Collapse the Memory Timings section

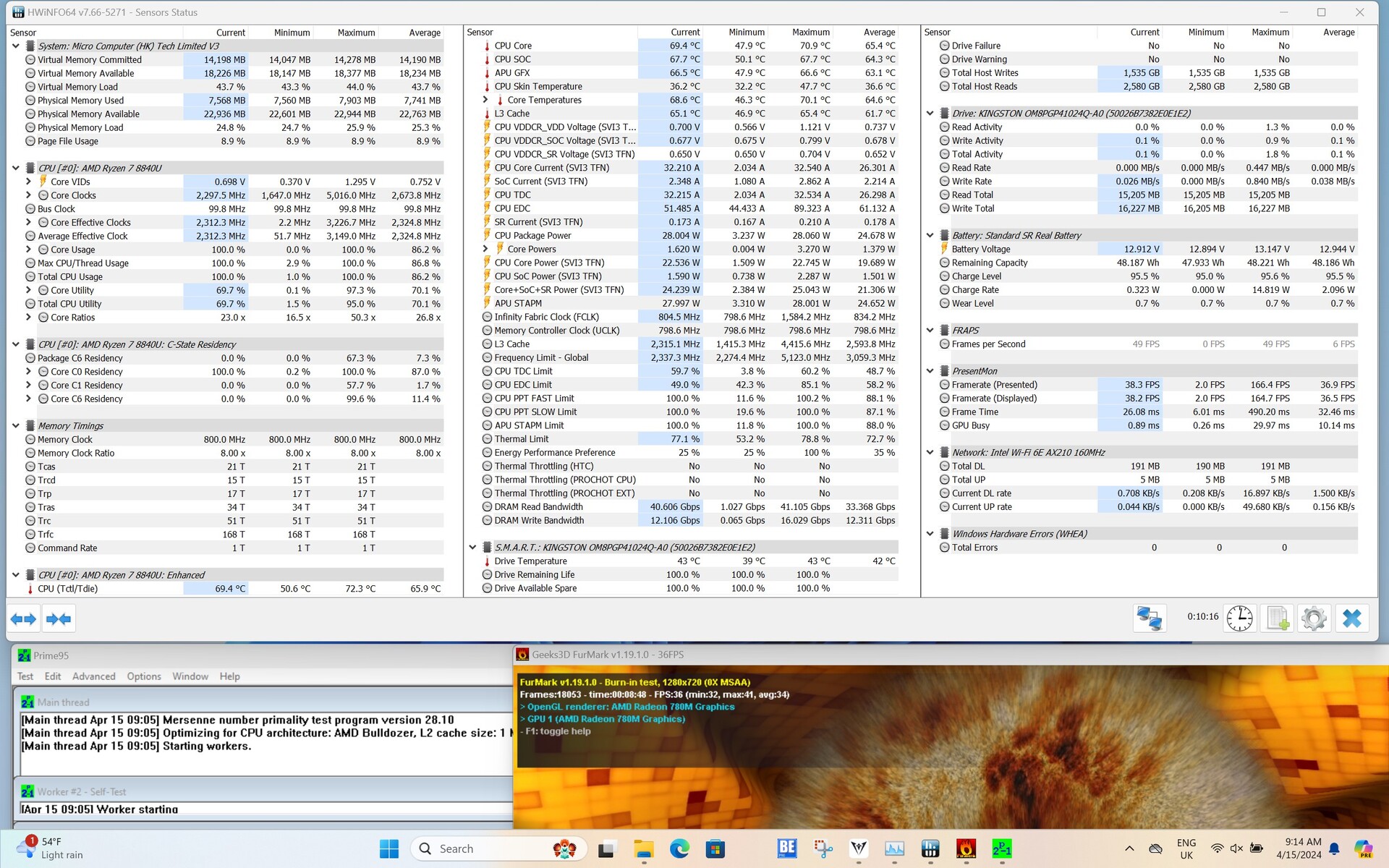tap(16, 426)
